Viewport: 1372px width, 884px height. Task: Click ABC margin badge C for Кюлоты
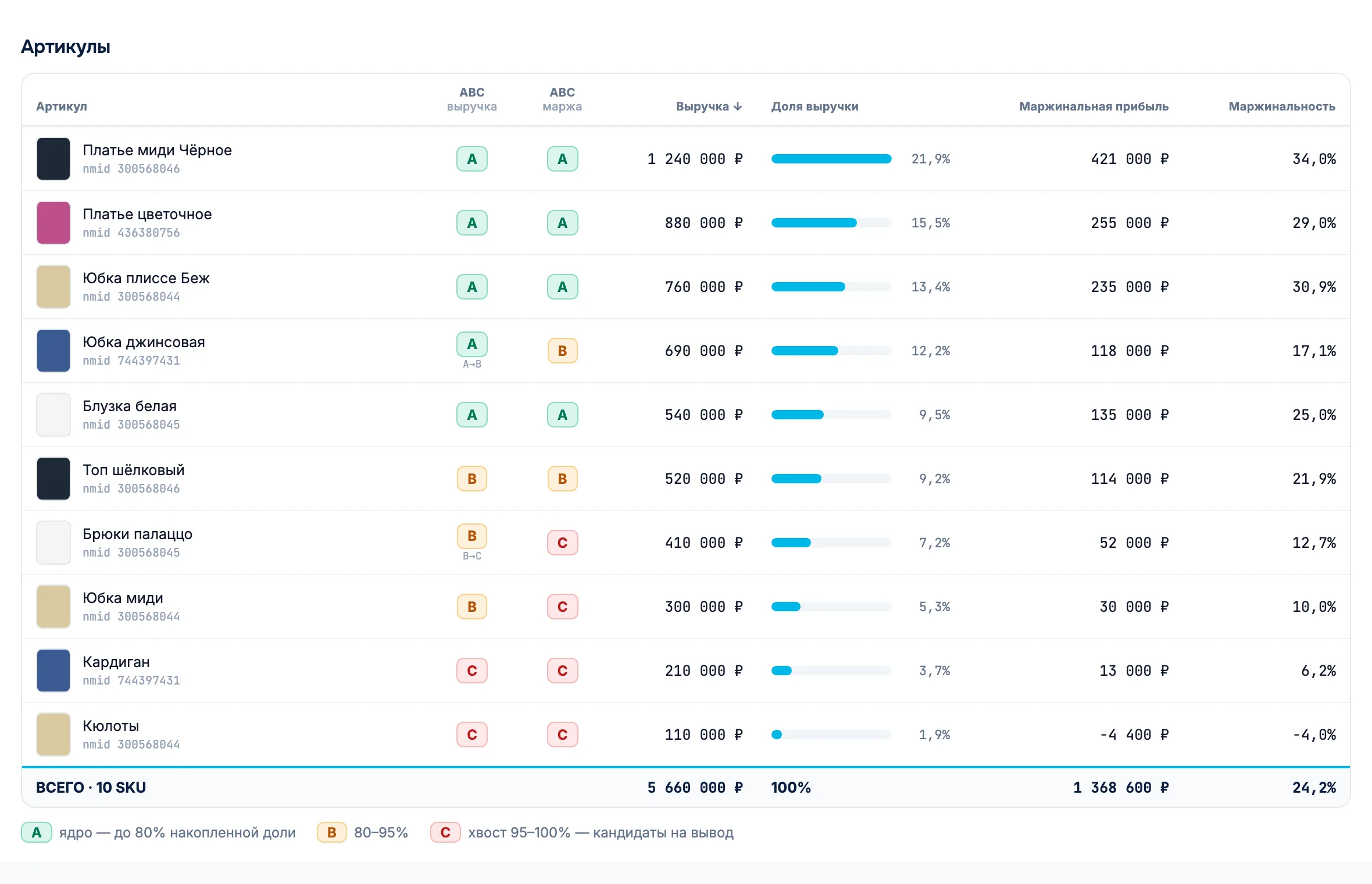coord(562,735)
